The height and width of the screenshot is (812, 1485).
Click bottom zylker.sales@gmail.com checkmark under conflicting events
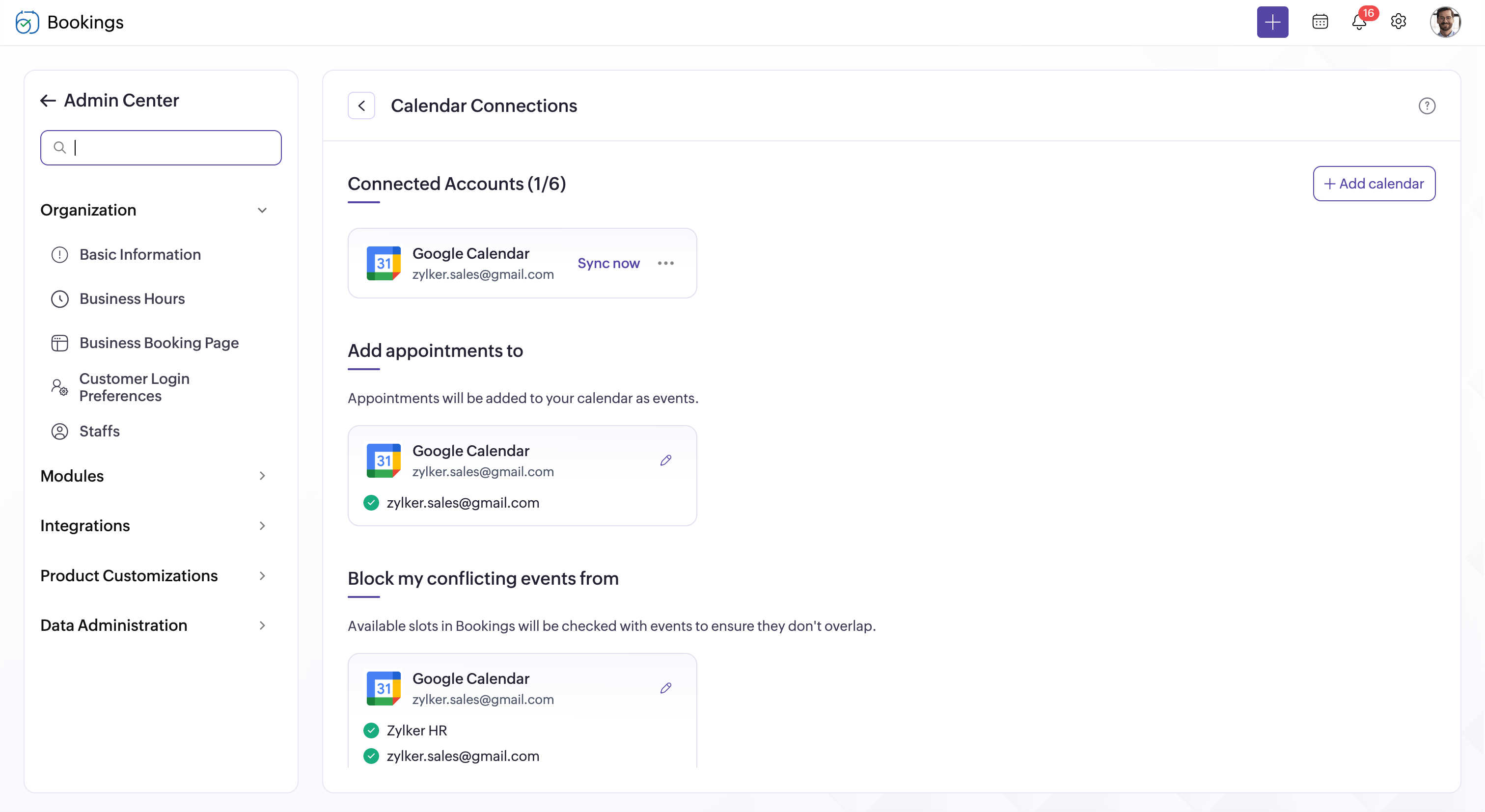[371, 756]
